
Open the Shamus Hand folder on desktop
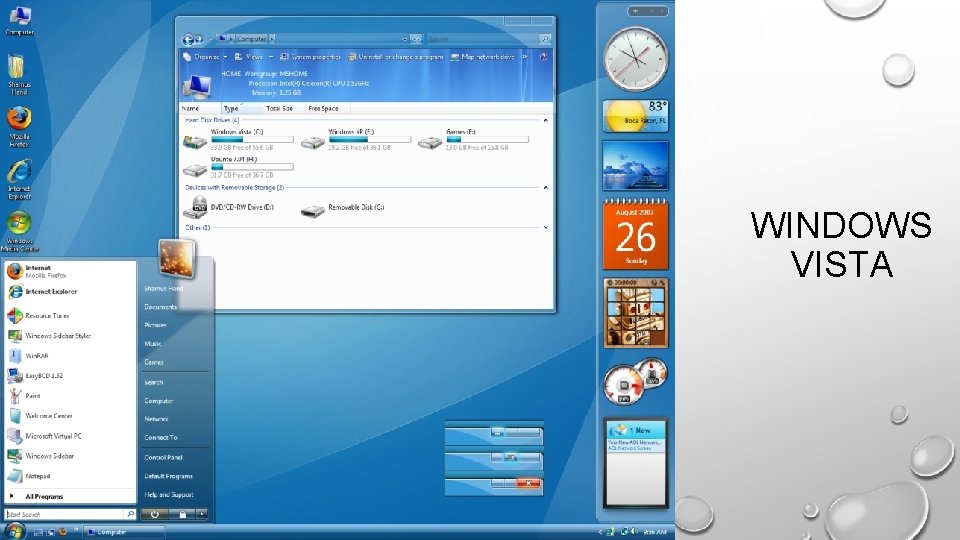pyautogui.click(x=18, y=74)
